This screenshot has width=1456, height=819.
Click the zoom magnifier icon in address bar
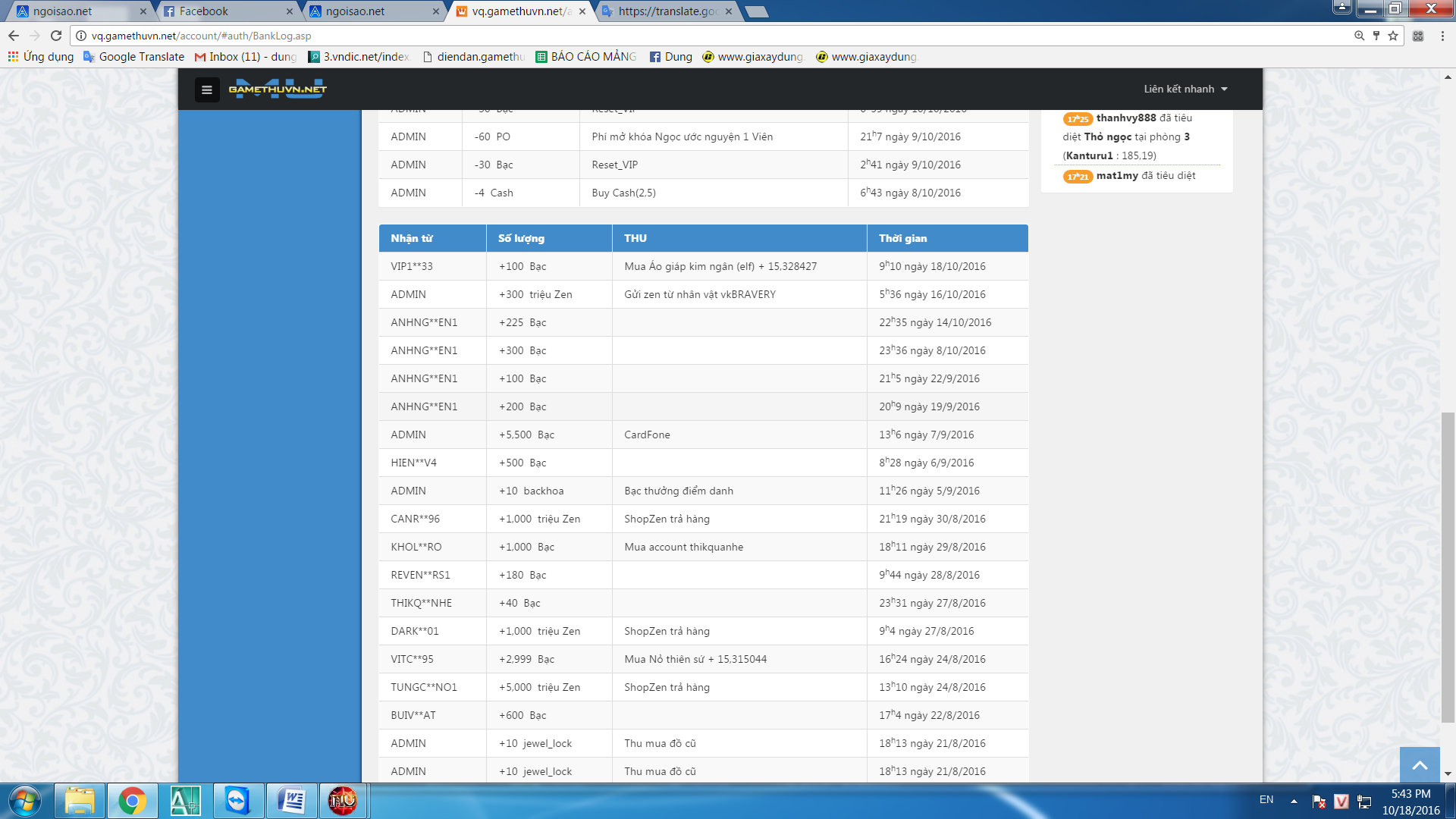pyautogui.click(x=1359, y=36)
